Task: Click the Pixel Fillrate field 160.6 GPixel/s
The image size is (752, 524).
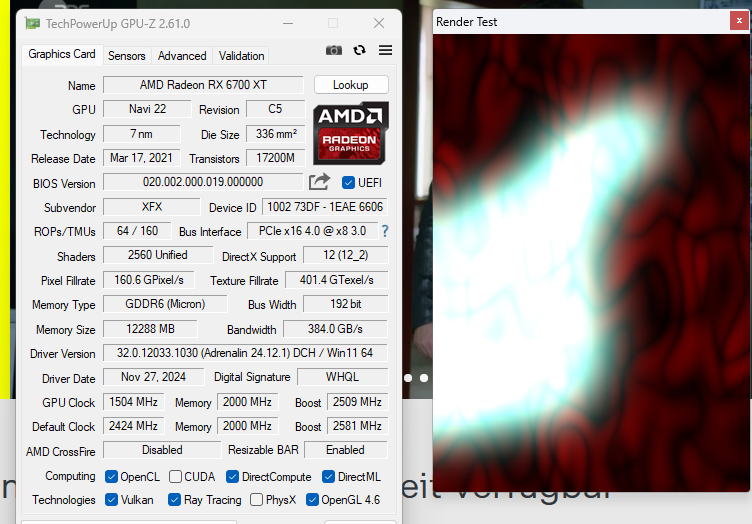Action: [149, 279]
